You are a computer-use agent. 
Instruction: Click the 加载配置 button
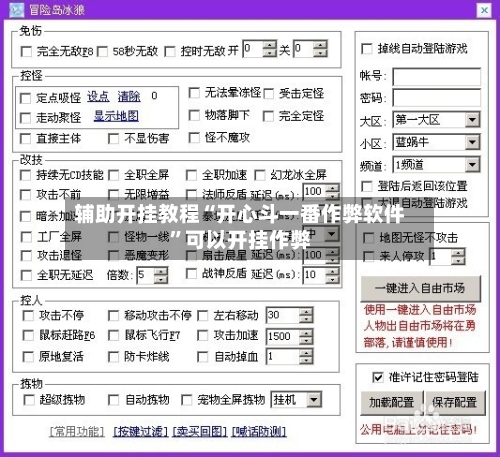pos(391,403)
